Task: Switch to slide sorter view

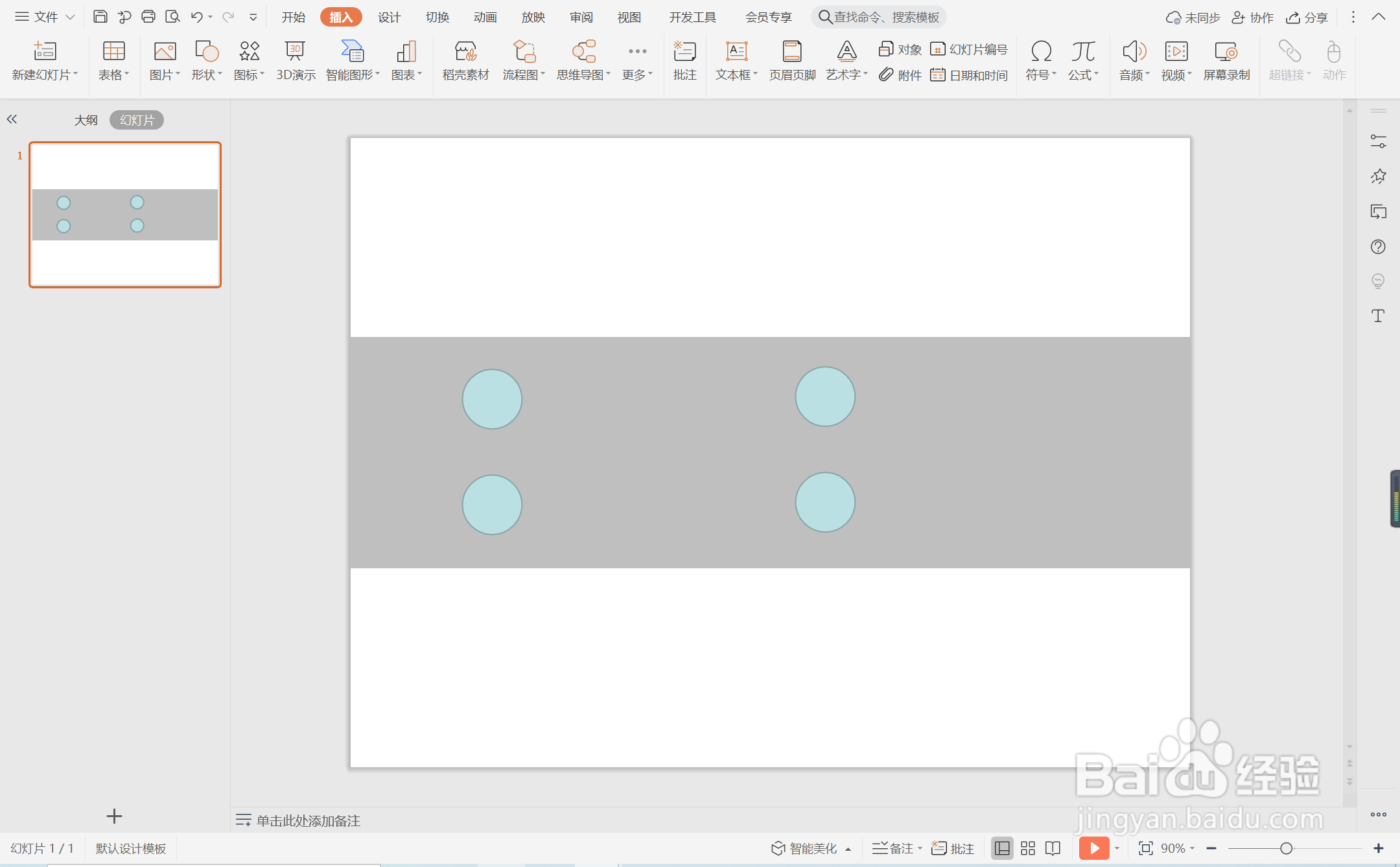Action: tap(1028, 848)
